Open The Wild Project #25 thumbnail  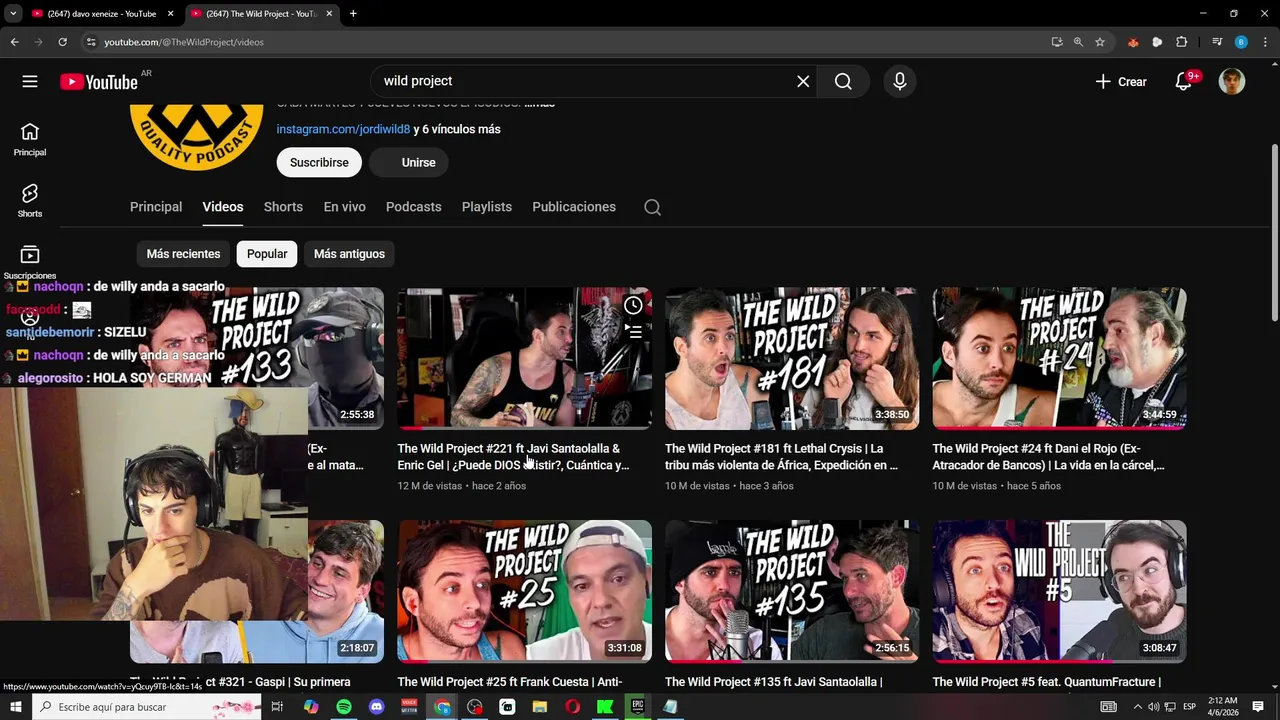(x=524, y=591)
